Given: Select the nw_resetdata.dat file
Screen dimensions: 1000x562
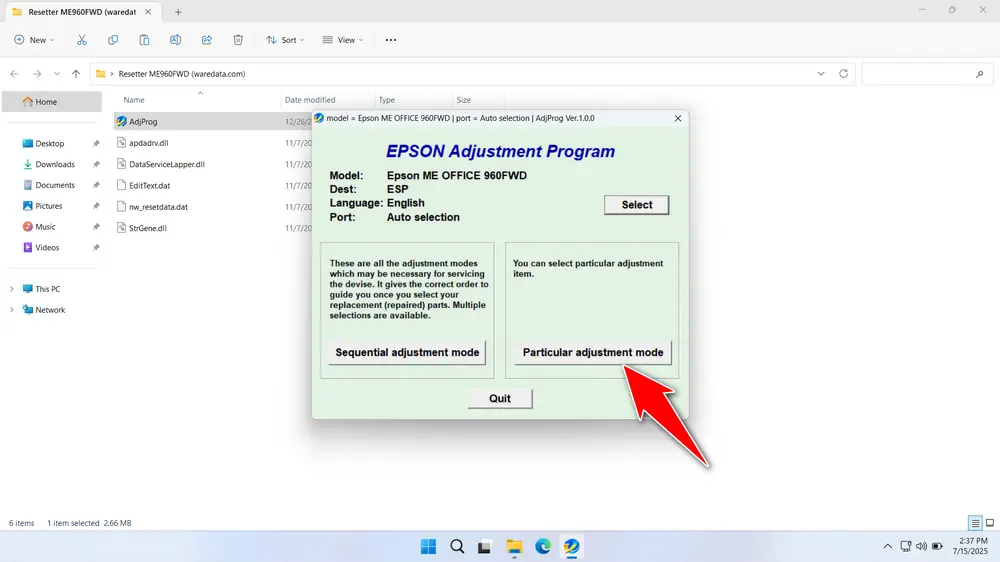Looking at the screenshot, I should click(158, 207).
